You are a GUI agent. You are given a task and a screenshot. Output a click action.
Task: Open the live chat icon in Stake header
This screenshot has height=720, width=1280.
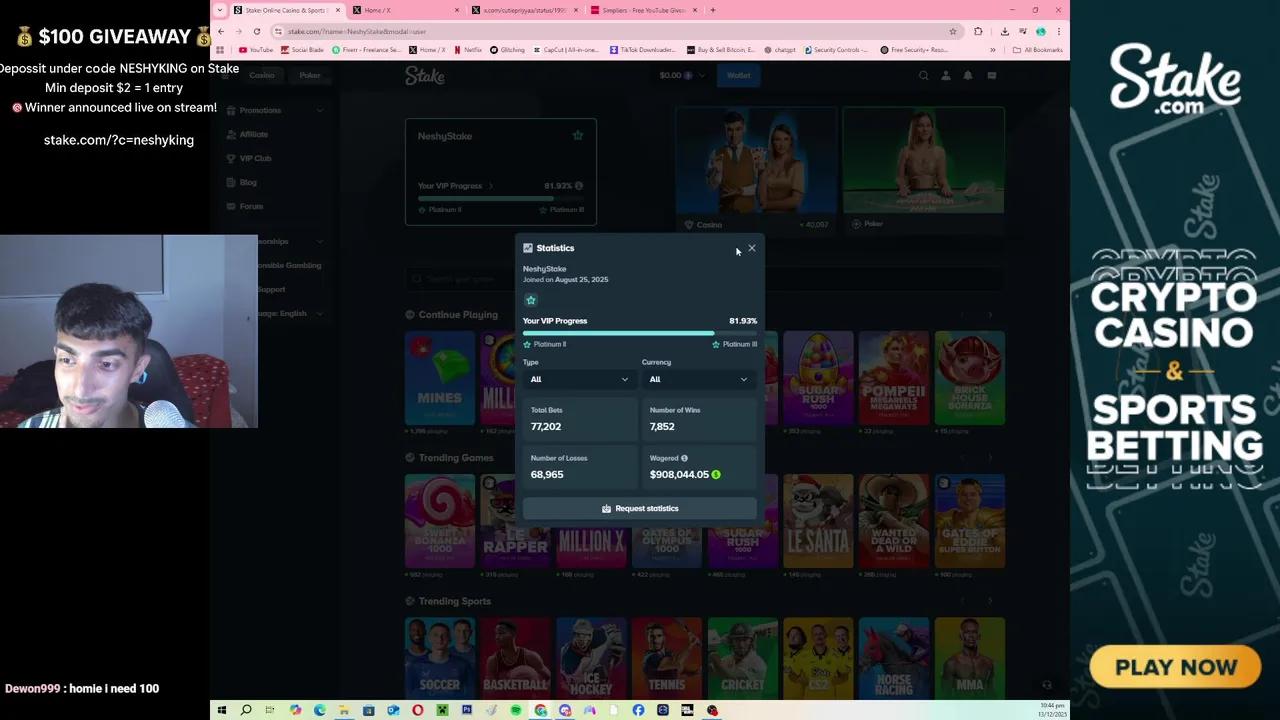coord(991,75)
